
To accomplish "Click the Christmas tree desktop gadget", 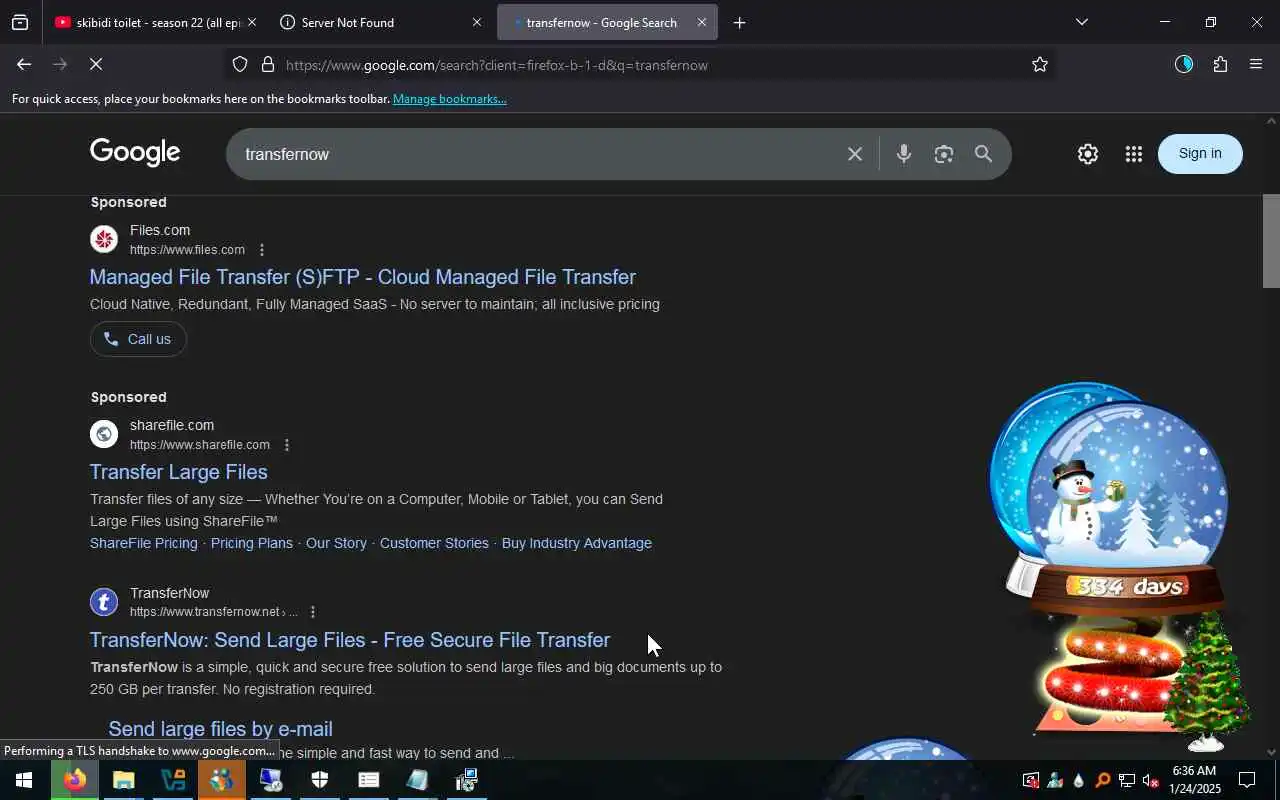I will tap(1208, 680).
